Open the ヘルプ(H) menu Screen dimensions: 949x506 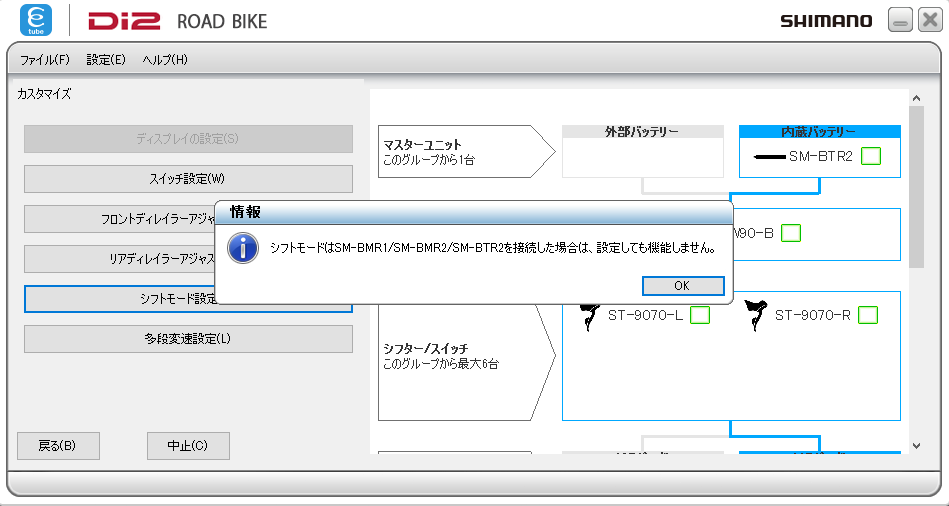[x=165, y=59]
